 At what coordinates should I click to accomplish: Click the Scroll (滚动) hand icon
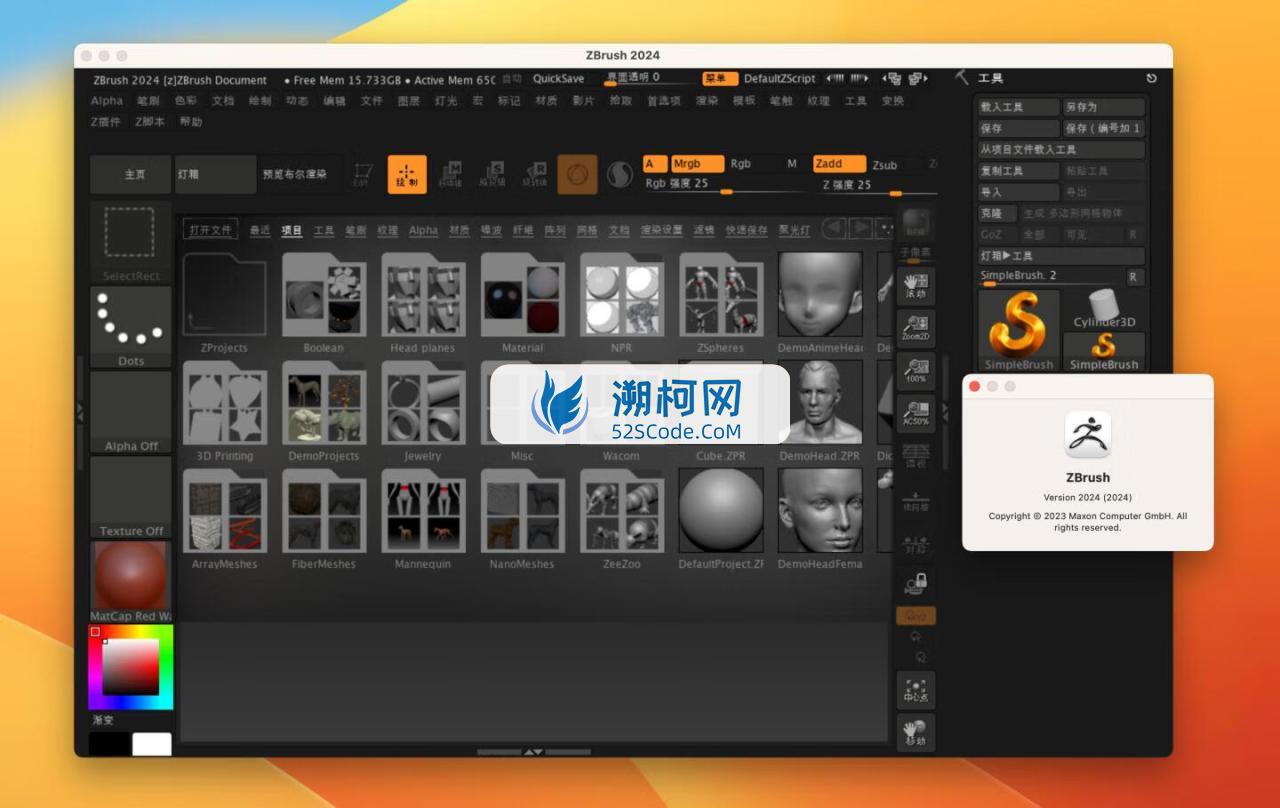(x=916, y=286)
